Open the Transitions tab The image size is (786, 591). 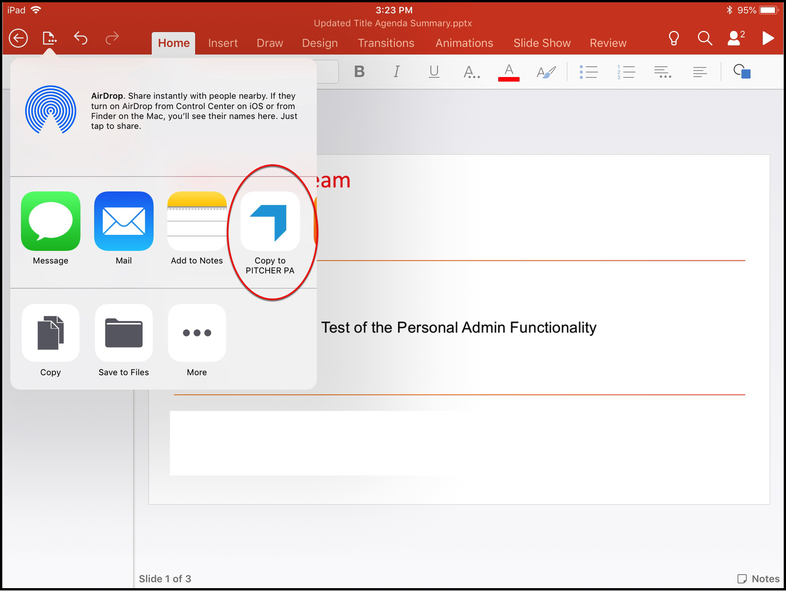click(x=386, y=43)
